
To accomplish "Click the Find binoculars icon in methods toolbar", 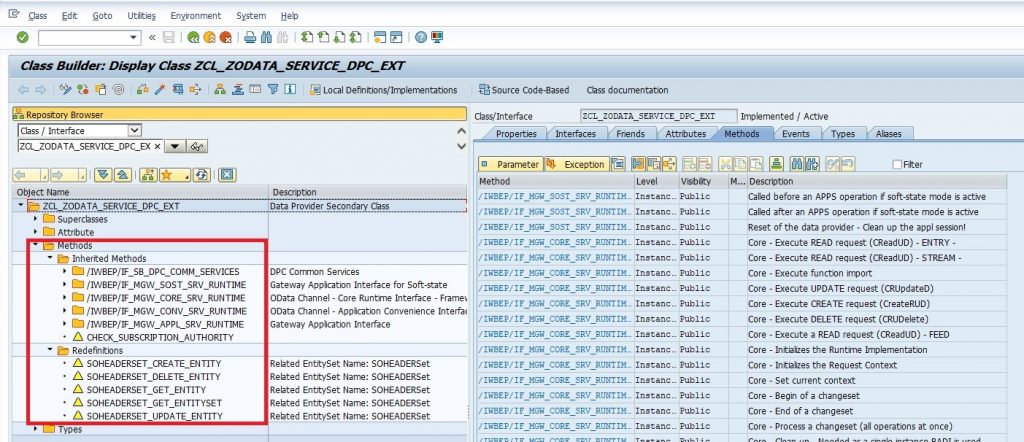I will [796, 164].
